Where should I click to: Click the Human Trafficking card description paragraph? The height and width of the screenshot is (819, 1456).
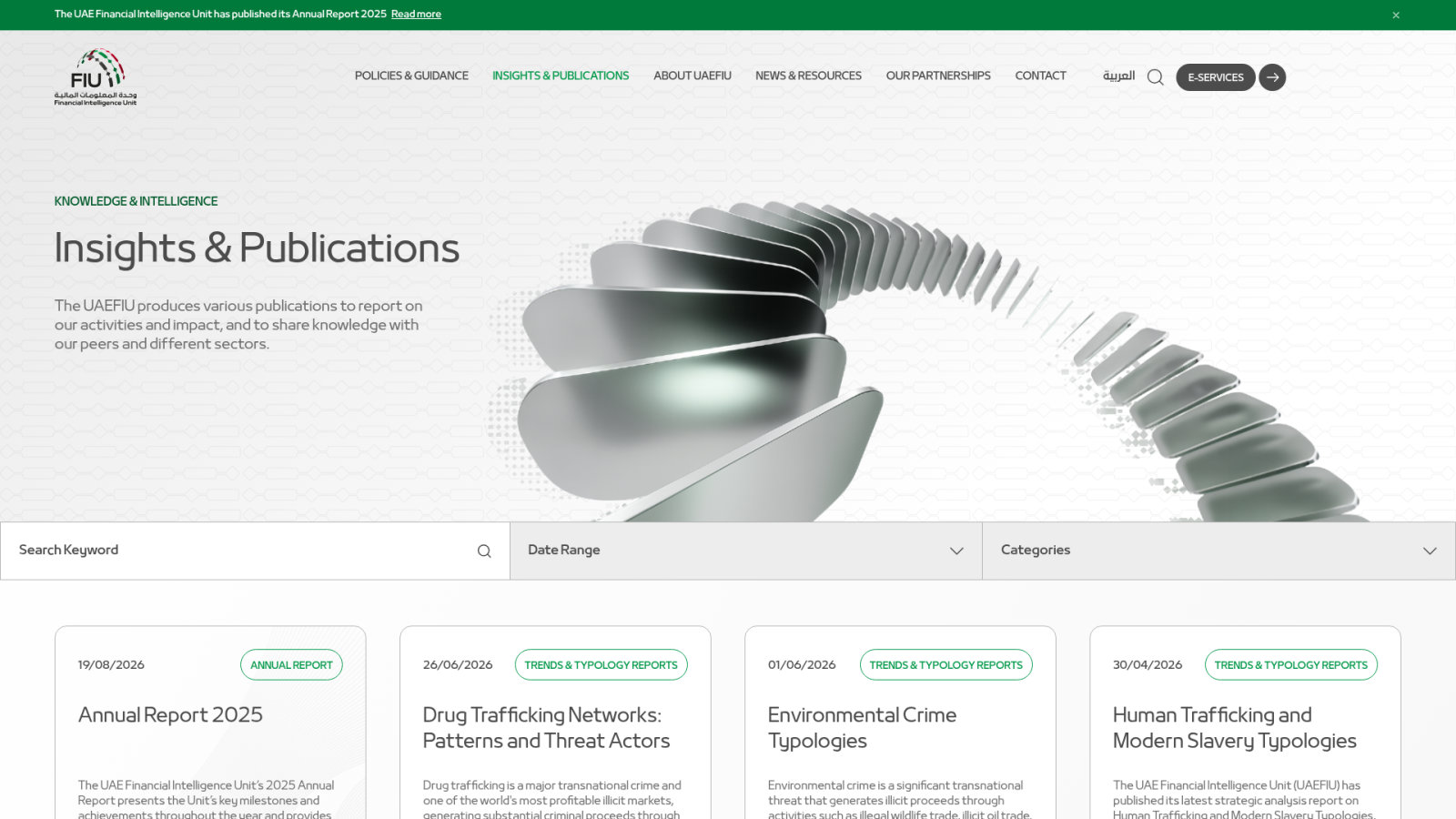click(1243, 799)
